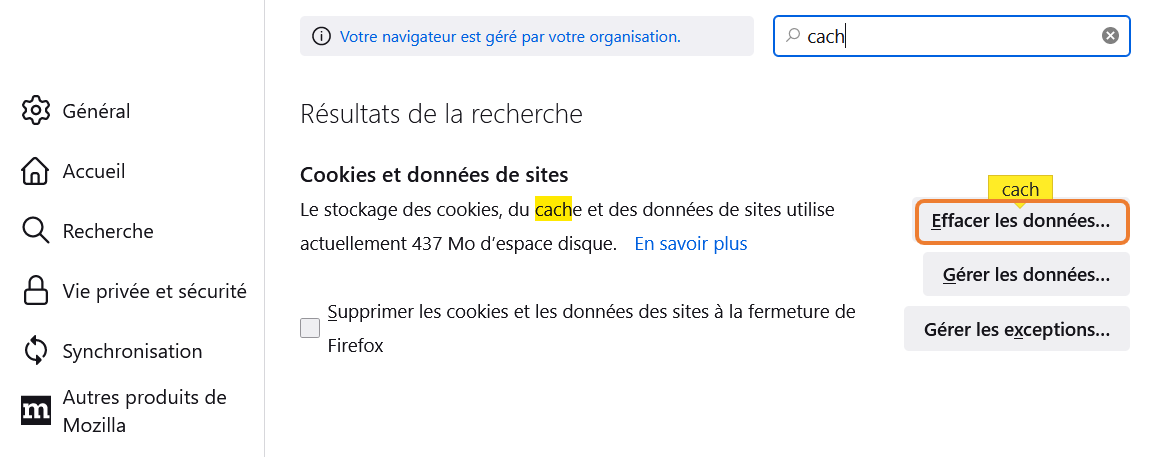1169x457 pixels.
Task: Open the Accueil house icon
Action: click(x=36, y=171)
